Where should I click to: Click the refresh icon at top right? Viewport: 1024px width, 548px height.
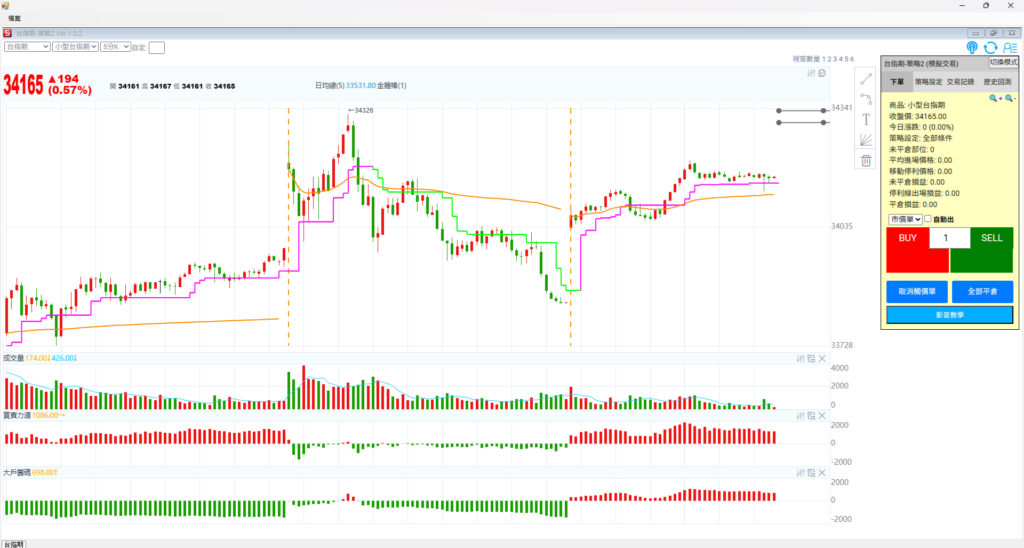(990, 47)
